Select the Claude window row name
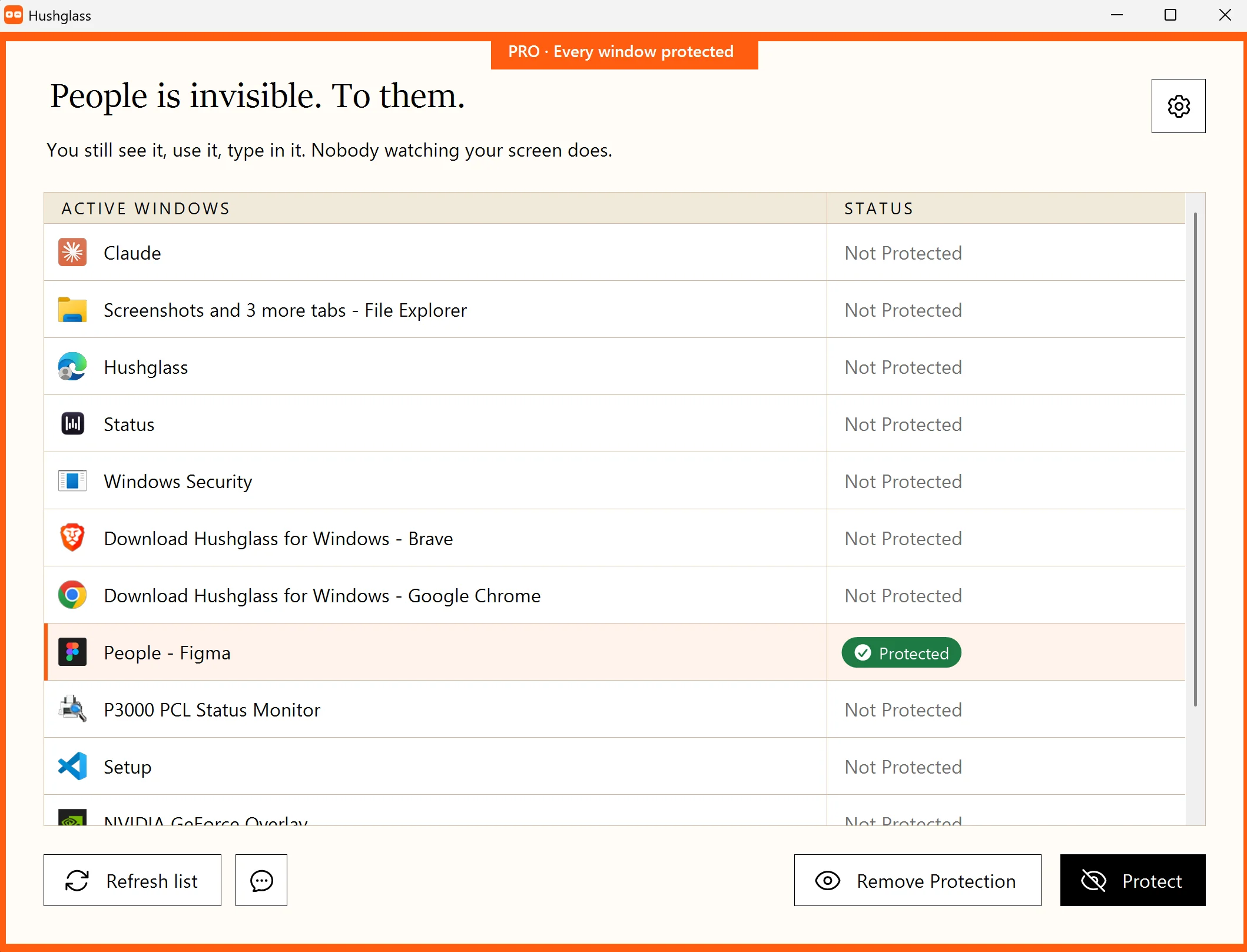 [x=132, y=253]
